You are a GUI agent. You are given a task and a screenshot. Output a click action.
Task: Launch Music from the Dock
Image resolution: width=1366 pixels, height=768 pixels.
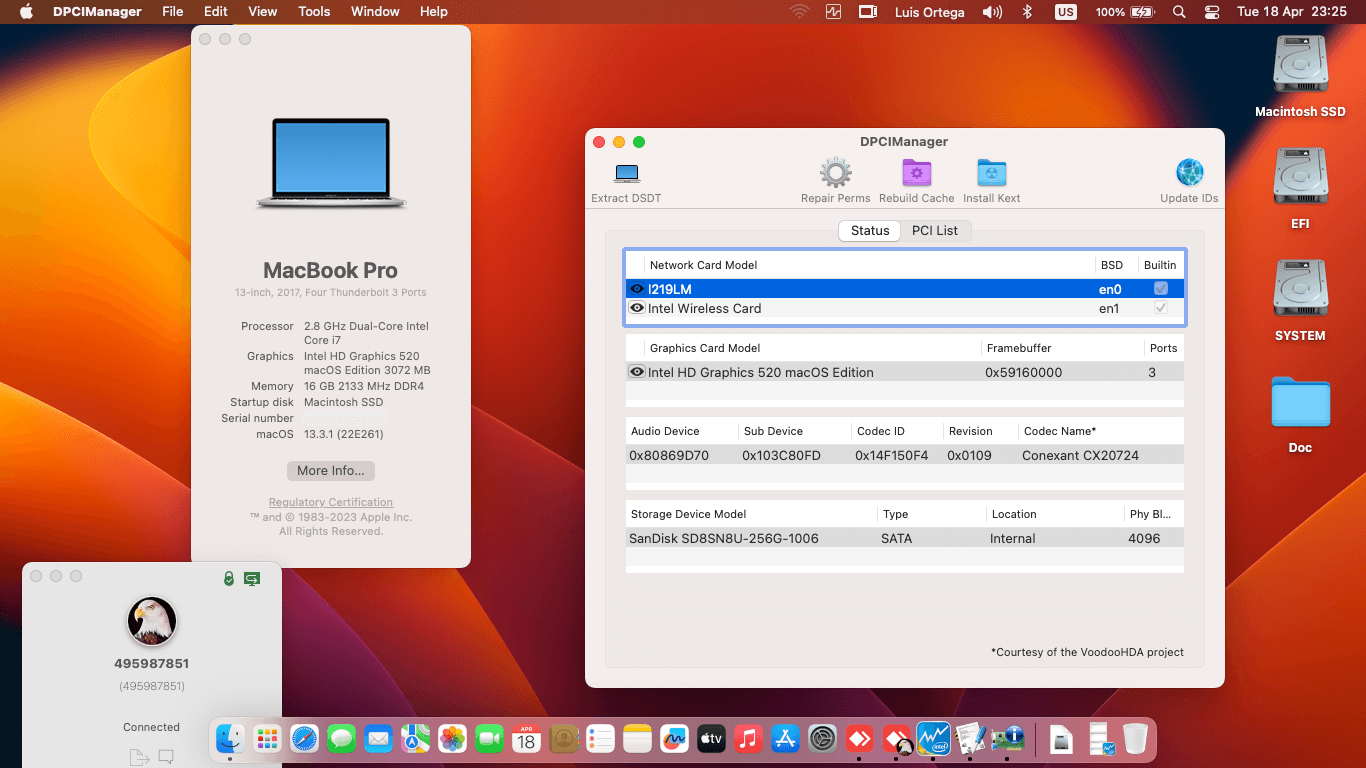[748, 739]
